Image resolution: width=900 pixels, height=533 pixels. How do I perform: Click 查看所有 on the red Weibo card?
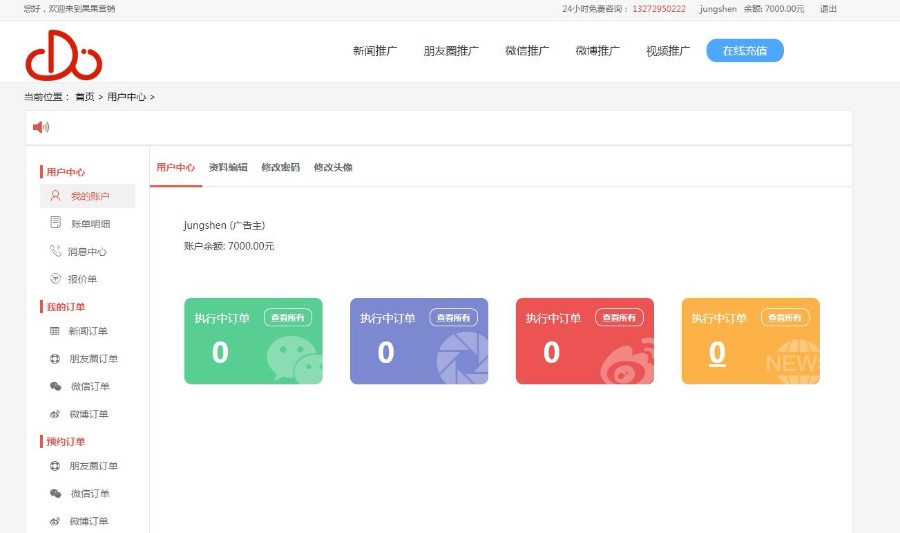tap(619, 317)
